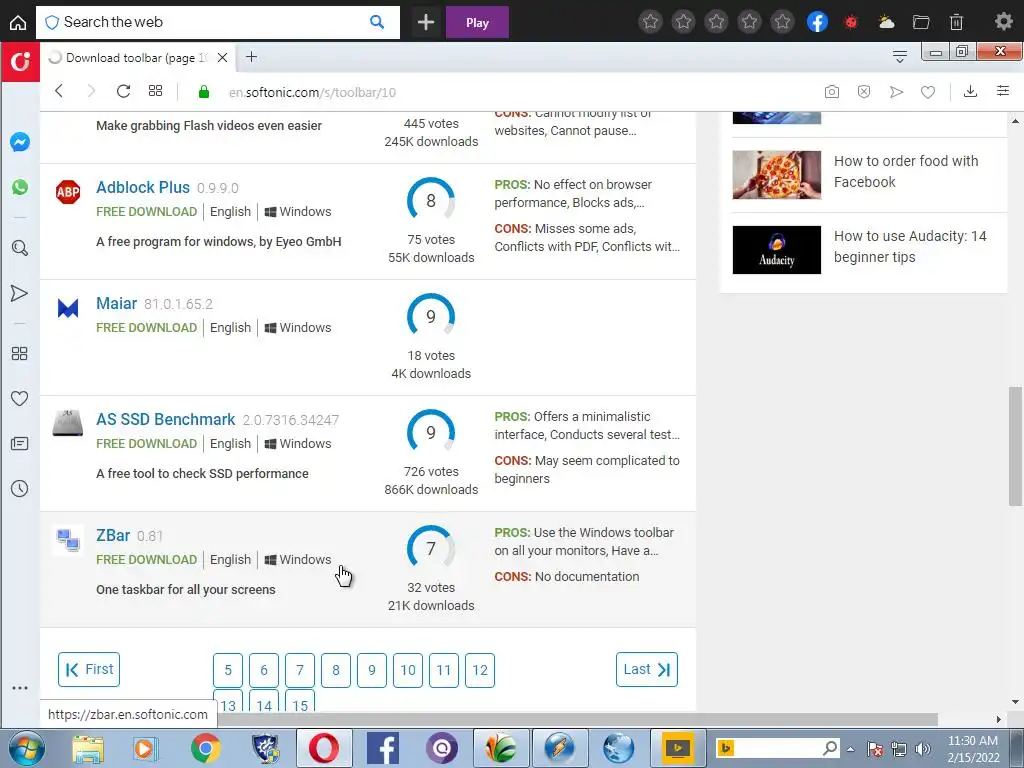Open folder icon in top bar
1024x768 pixels.
(x=921, y=22)
